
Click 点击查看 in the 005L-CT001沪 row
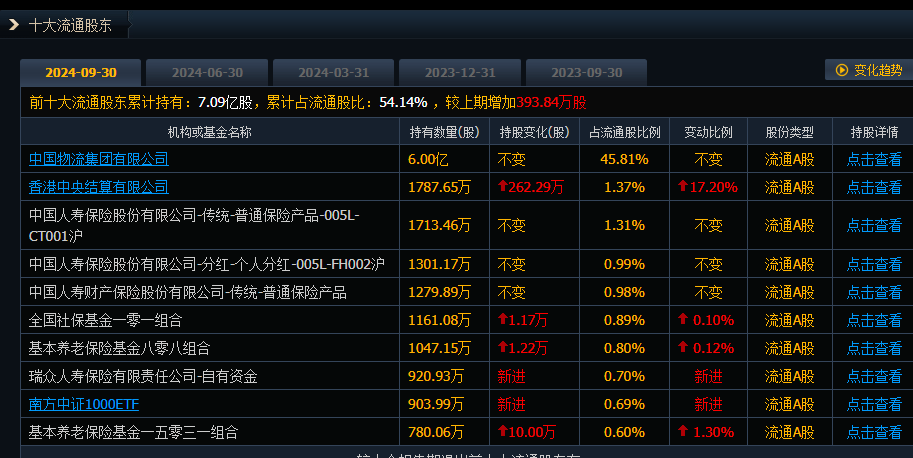(x=874, y=225)
